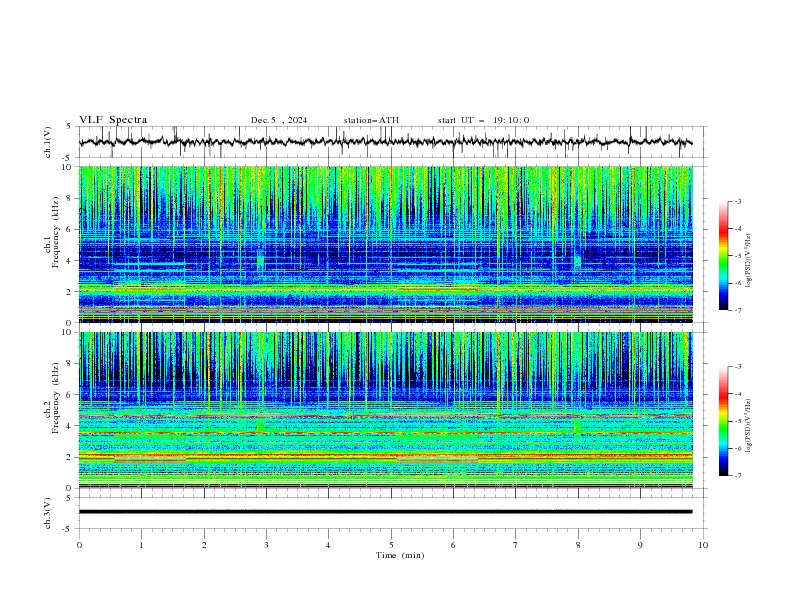Click the 'VLF Spectra' title text
This screenshot has width=792, height=612.
113,120
